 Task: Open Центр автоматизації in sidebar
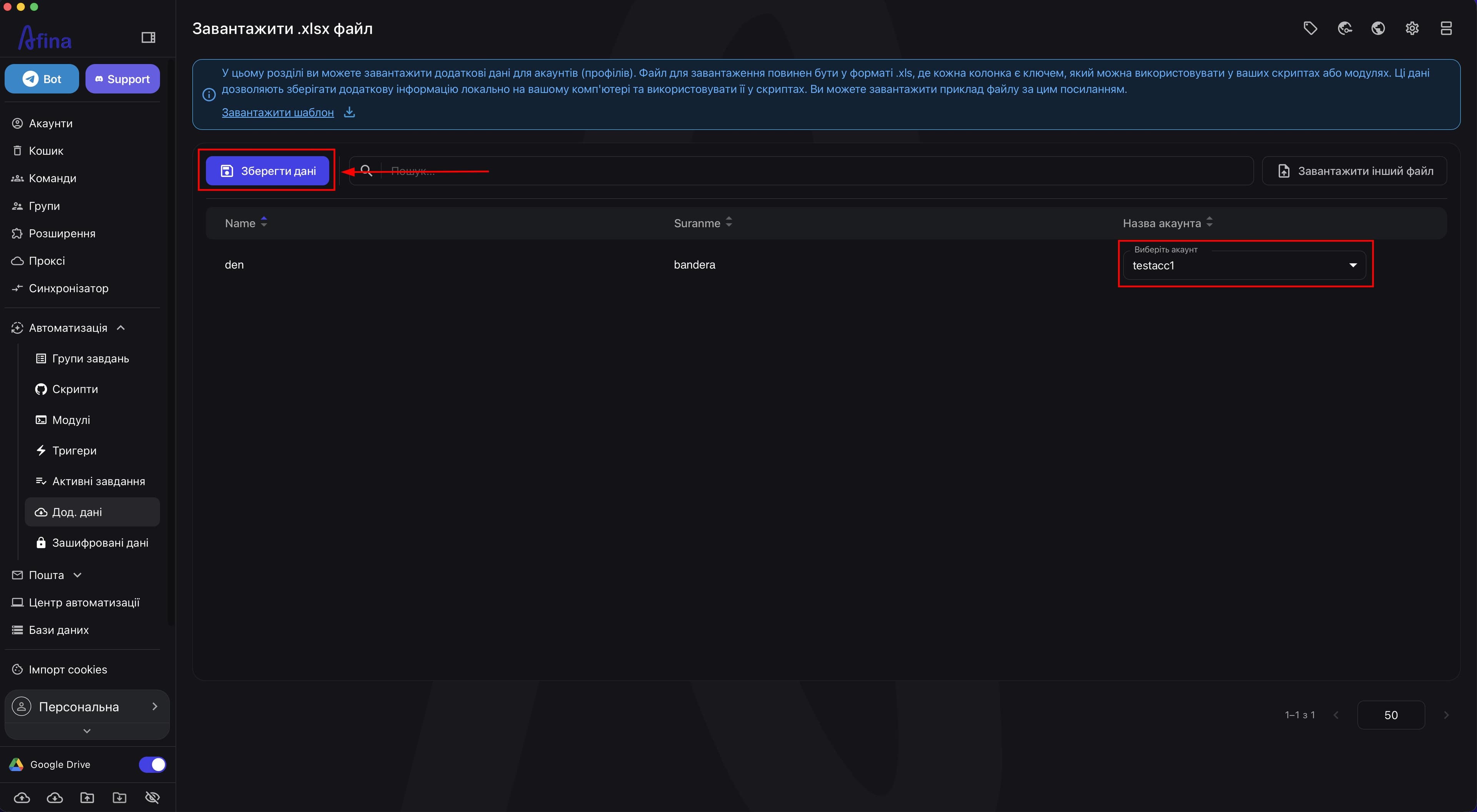(84, 602)
